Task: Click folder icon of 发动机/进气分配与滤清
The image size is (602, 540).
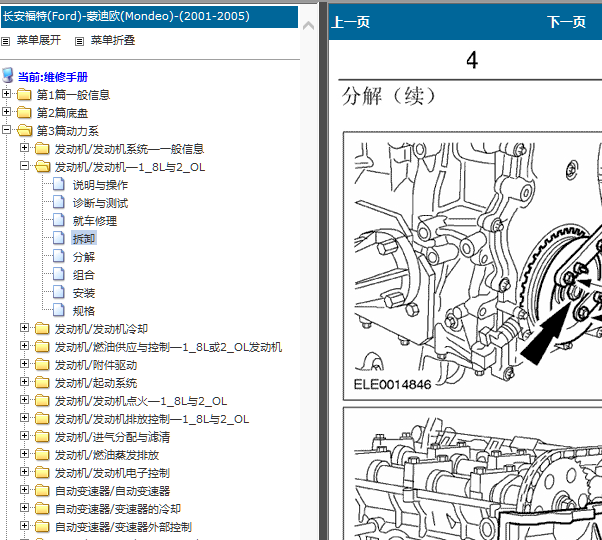Action: point(42,437)
